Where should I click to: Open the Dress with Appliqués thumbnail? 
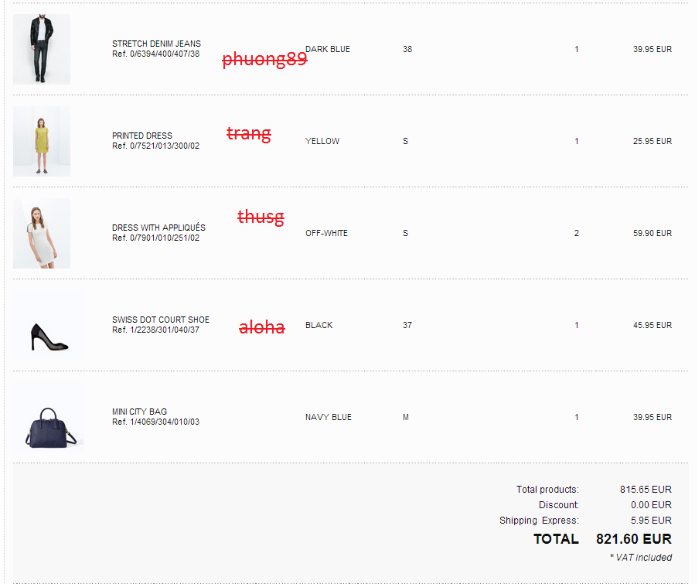(41, 233)
